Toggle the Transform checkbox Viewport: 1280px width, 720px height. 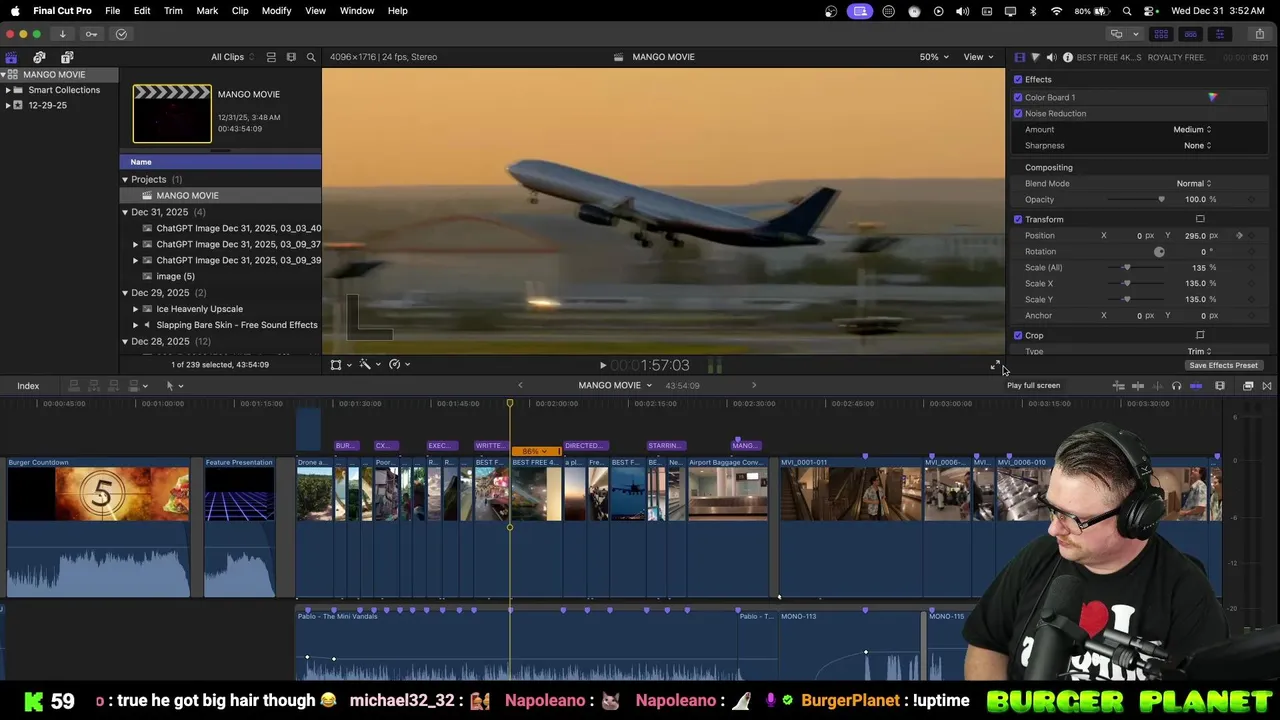coord(1018,219)
